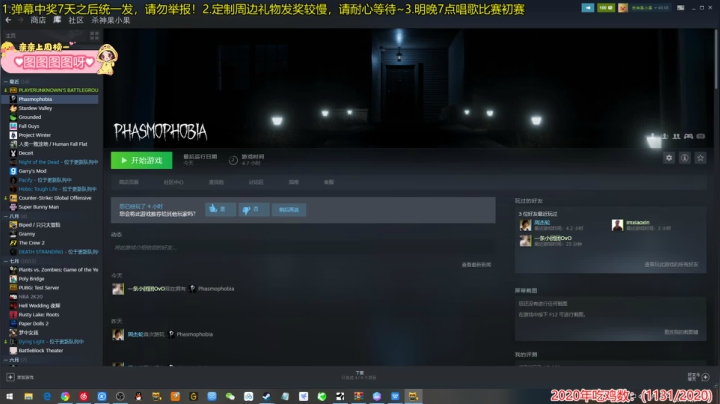Click the 稍后再说 (ask later) button
This screenshot has width=720, height=404.
[289, 209]
